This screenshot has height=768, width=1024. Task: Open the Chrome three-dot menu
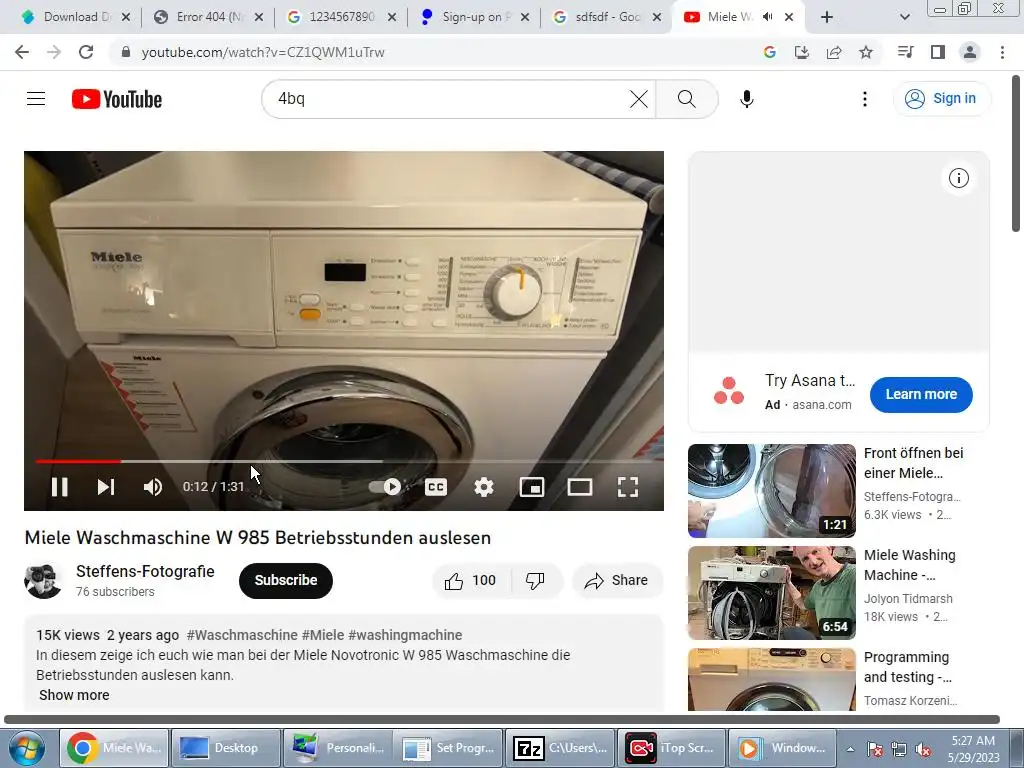tap(1002, 52)
